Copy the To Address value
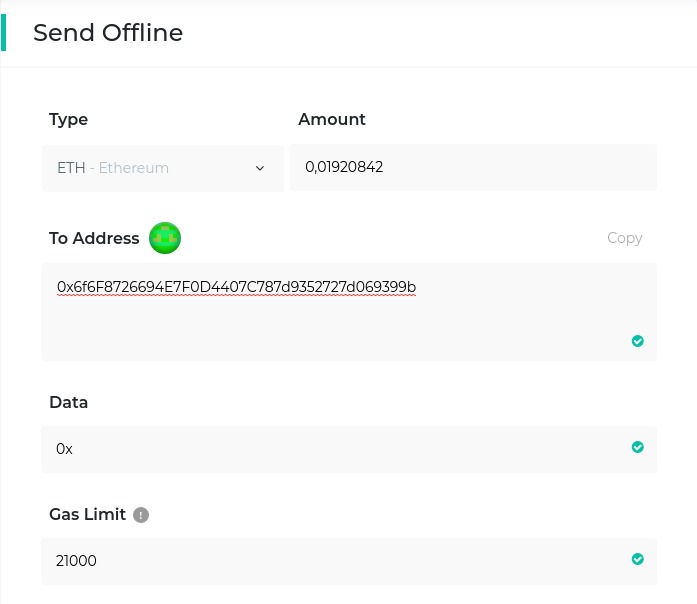Screen dimensions: 697x604 624,238
